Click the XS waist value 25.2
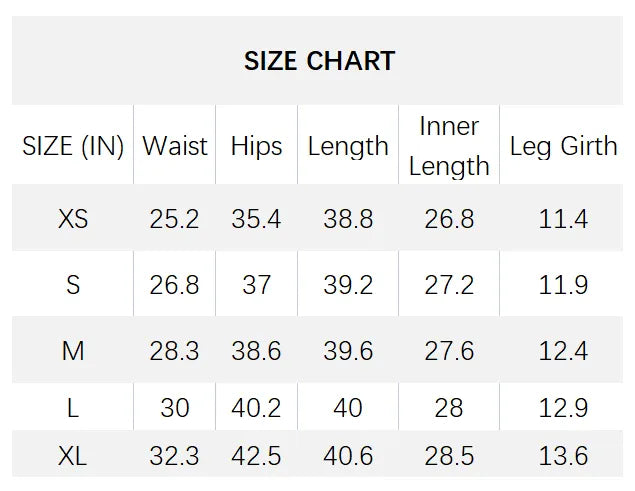The image size is (635, 491). tap(175, 218)
